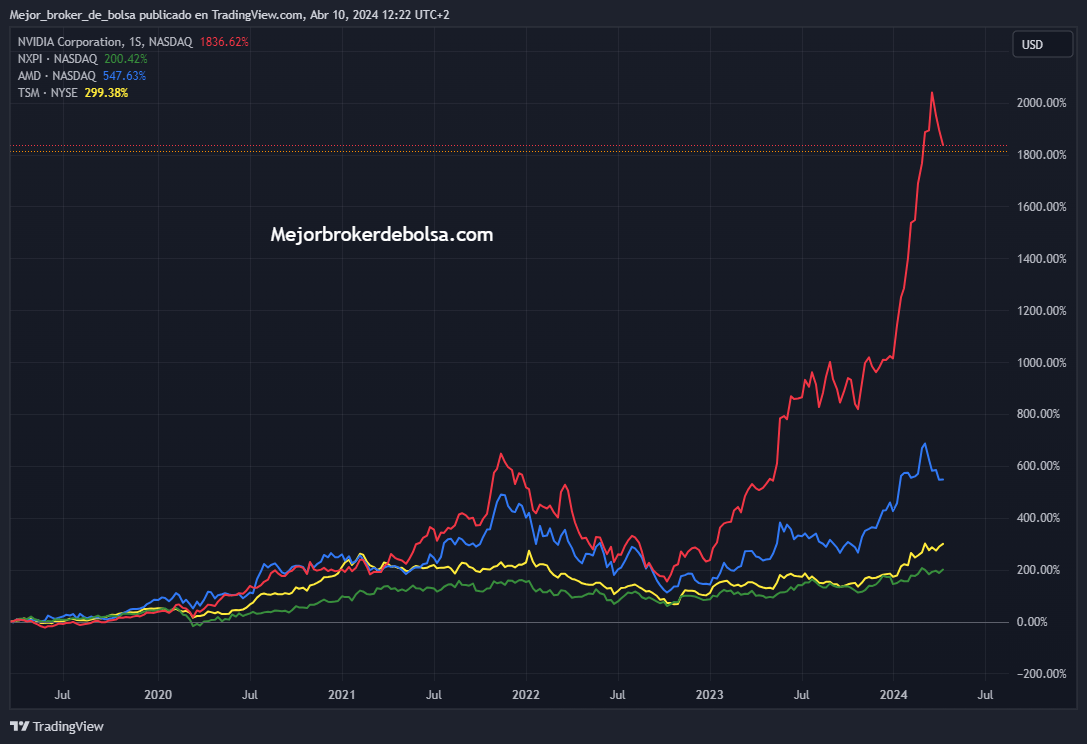This screenshot has height=744, width=1087.
Task: Click the 2000.00% price axis label
Action: 1041,103
